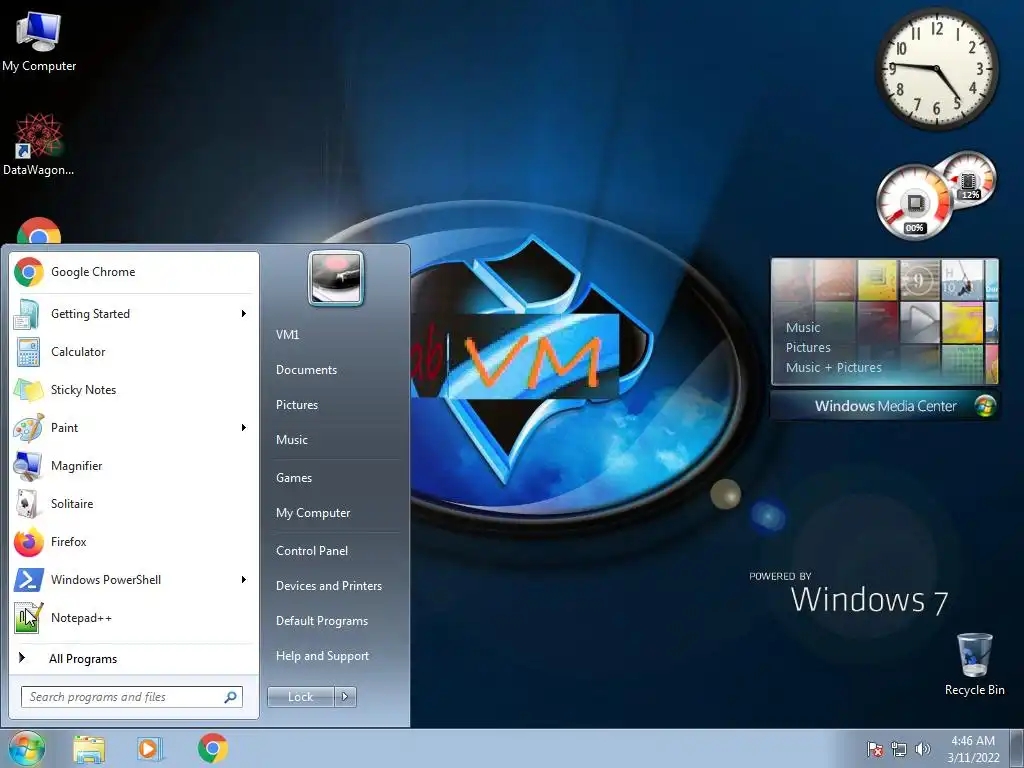The width and height of the screenshot is (1024, 768).
Task: Open Documents from Start menu
Action: click(306, 370)
